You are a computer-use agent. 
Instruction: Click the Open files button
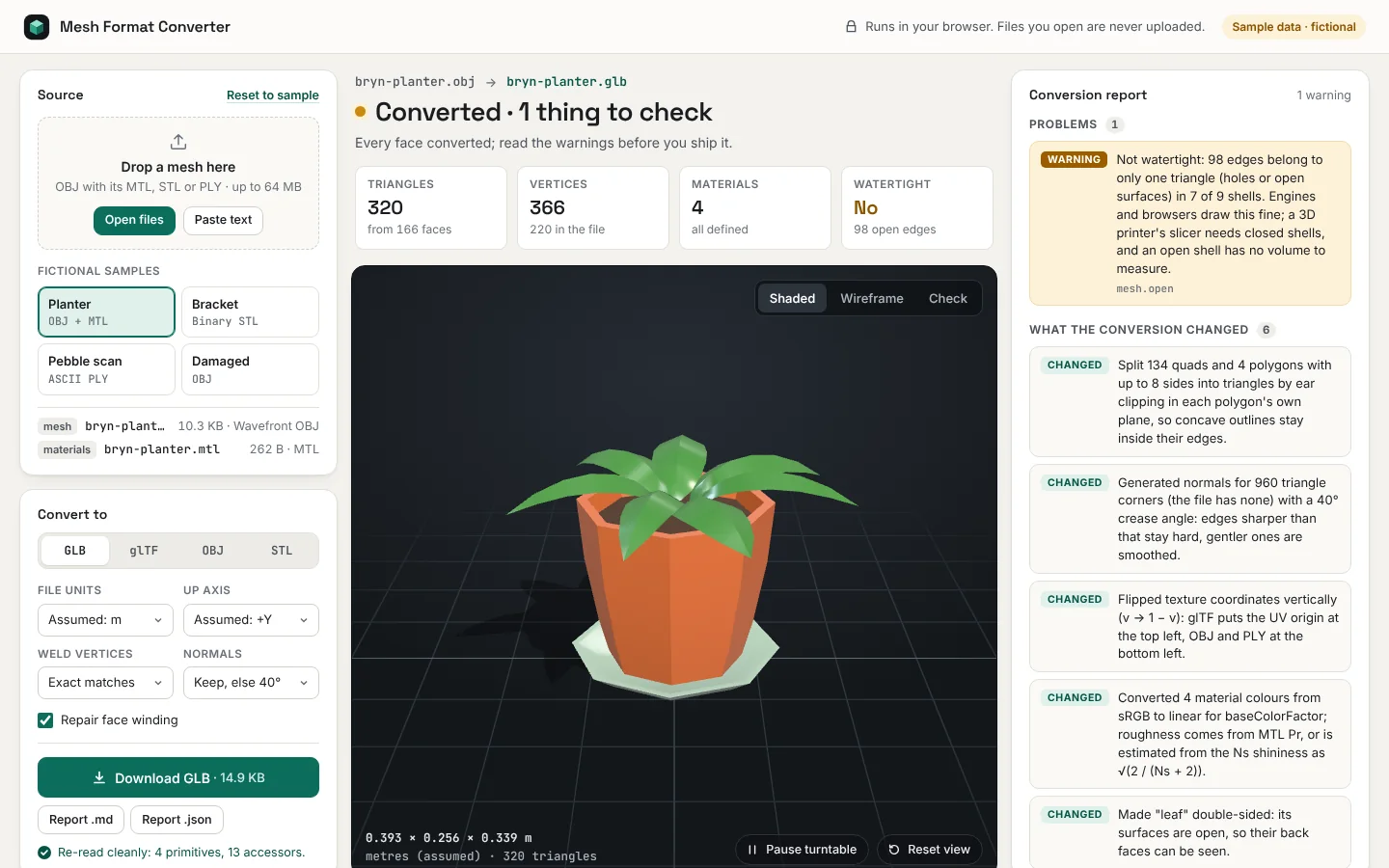point(134,221)
